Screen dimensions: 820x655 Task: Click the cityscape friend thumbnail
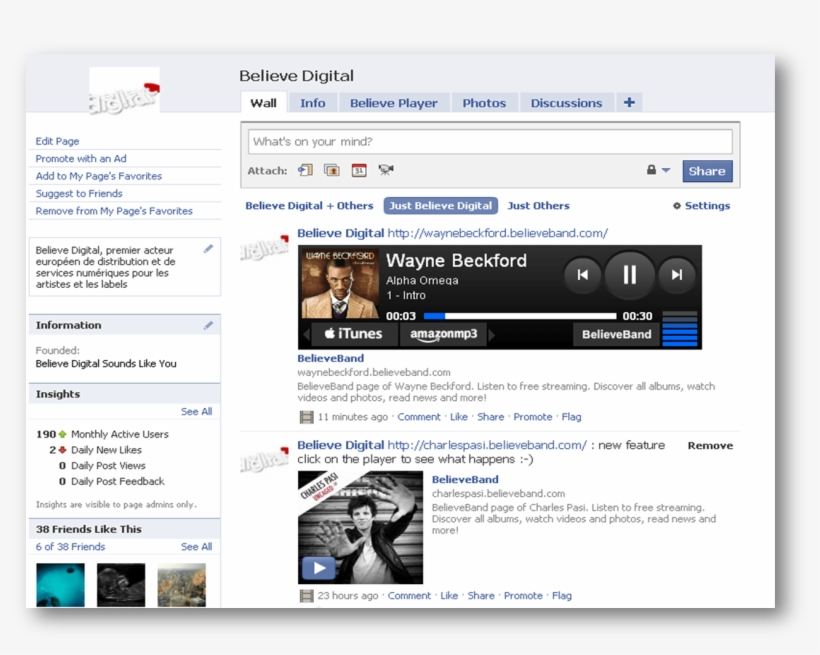[181, 585]
